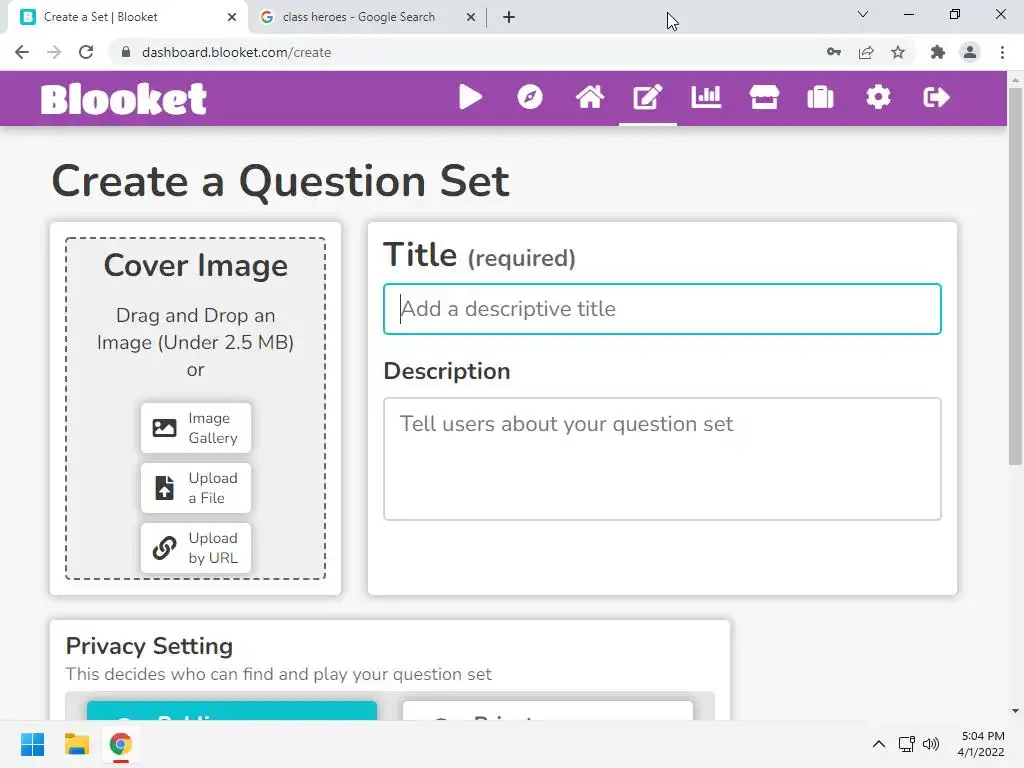Open the clock and date 5:04 PM

982,744
